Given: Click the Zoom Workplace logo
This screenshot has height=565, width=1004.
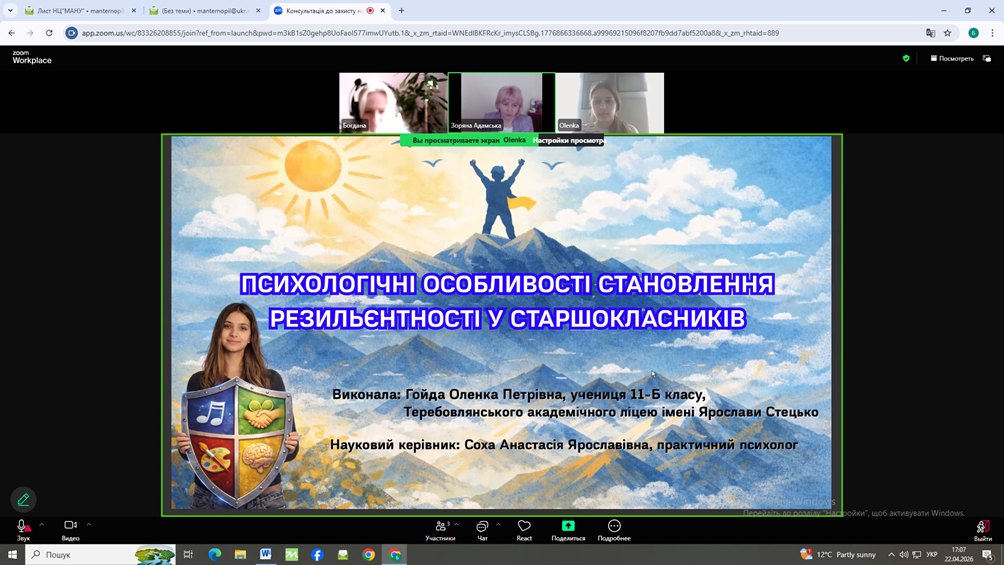Looking at the screenshot, I should (32, 58).
